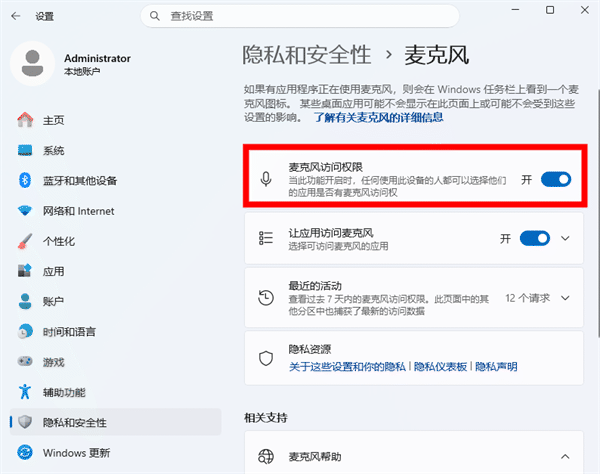Open 了解有关麦克风的详细信息 link
Viewport: 600px width, 474px height.
pos(378,117)
